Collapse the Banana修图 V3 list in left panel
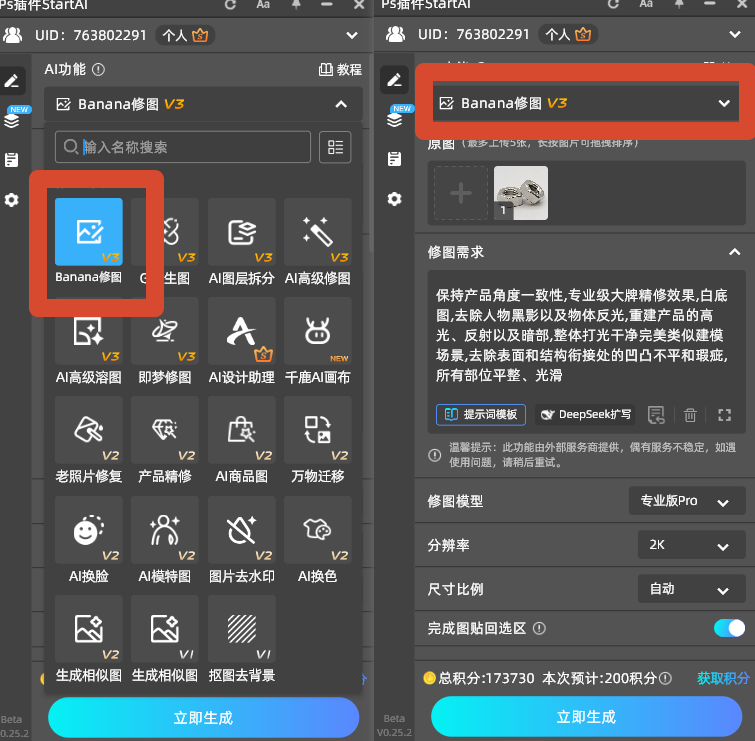Image resolution: width=755 pixels, height=741 pixels. [x=341, y=104]
